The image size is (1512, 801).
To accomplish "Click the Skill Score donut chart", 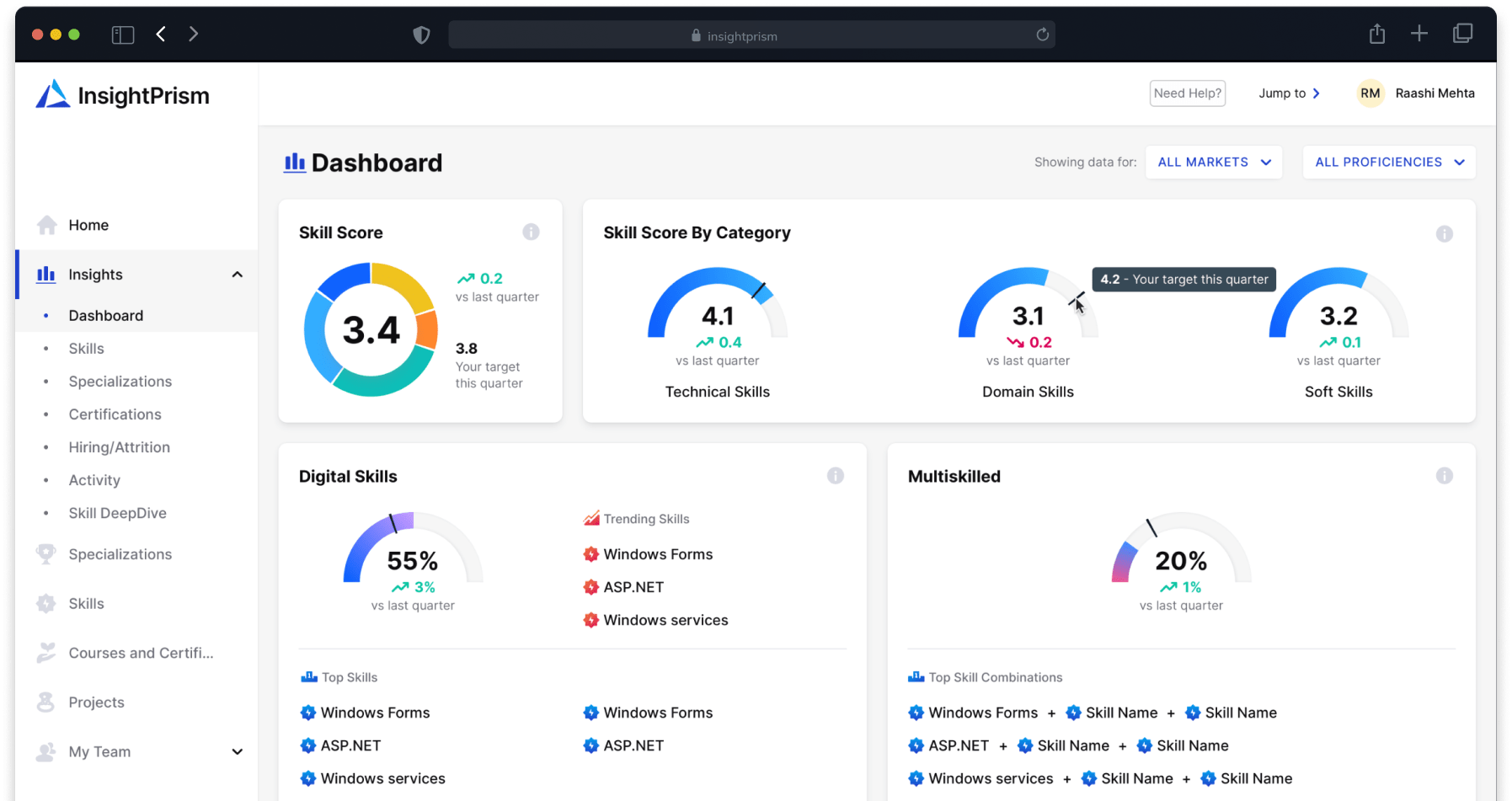I will coord(371,329).
